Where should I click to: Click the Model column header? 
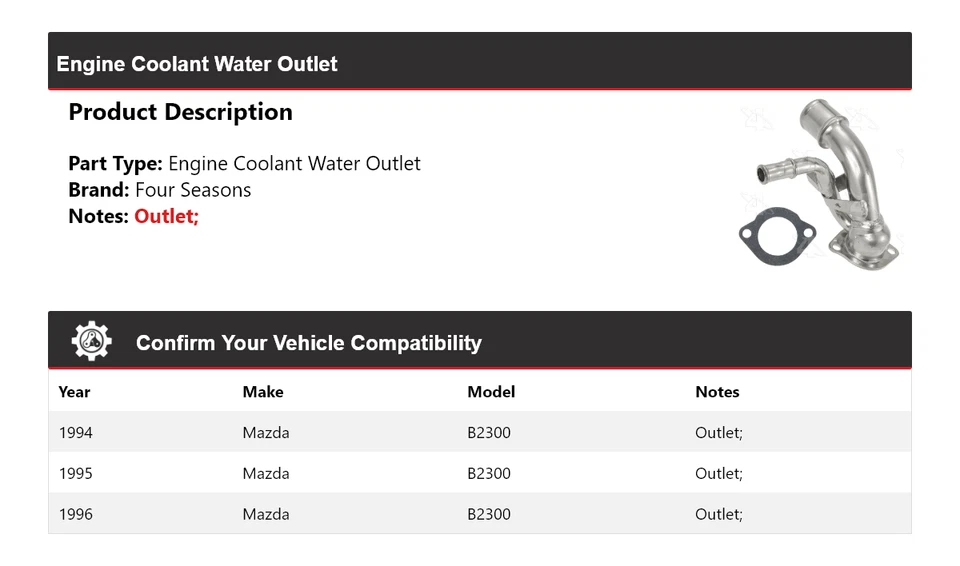[x=491, y=392]
